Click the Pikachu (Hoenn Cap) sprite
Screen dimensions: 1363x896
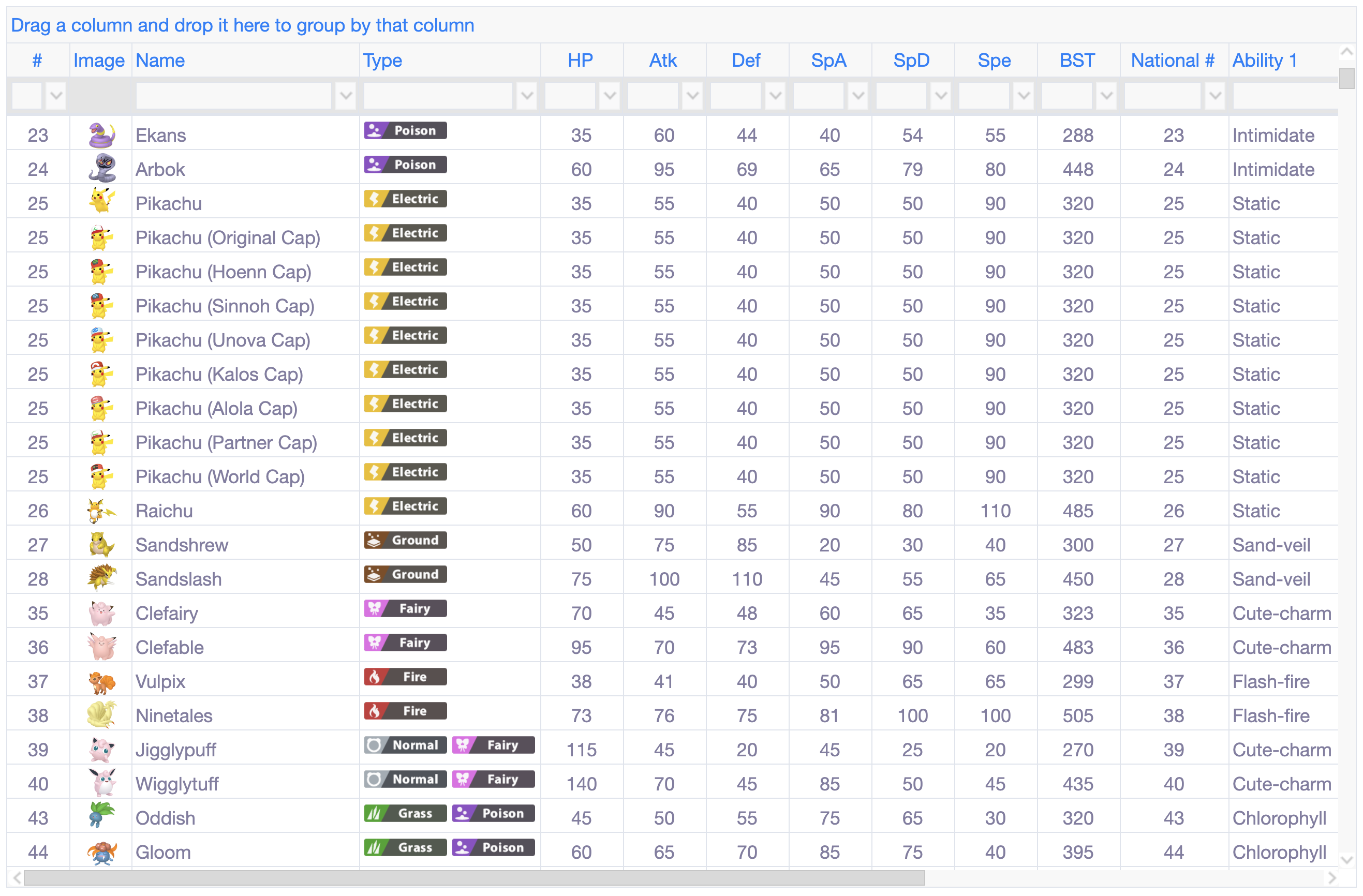click(x=102, y=272)
